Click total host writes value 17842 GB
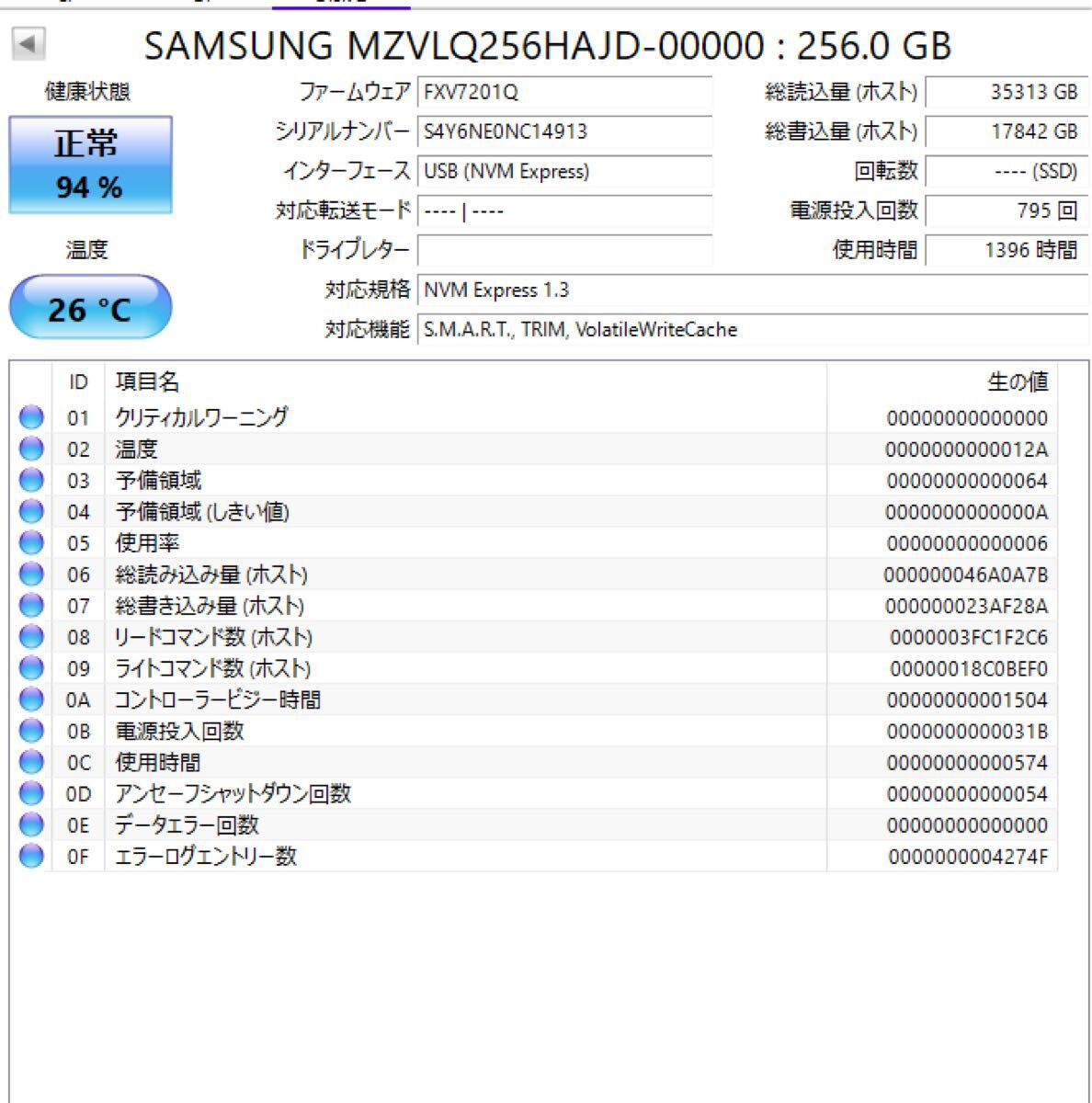Screen dimensions: 1092x1103 1006,131
